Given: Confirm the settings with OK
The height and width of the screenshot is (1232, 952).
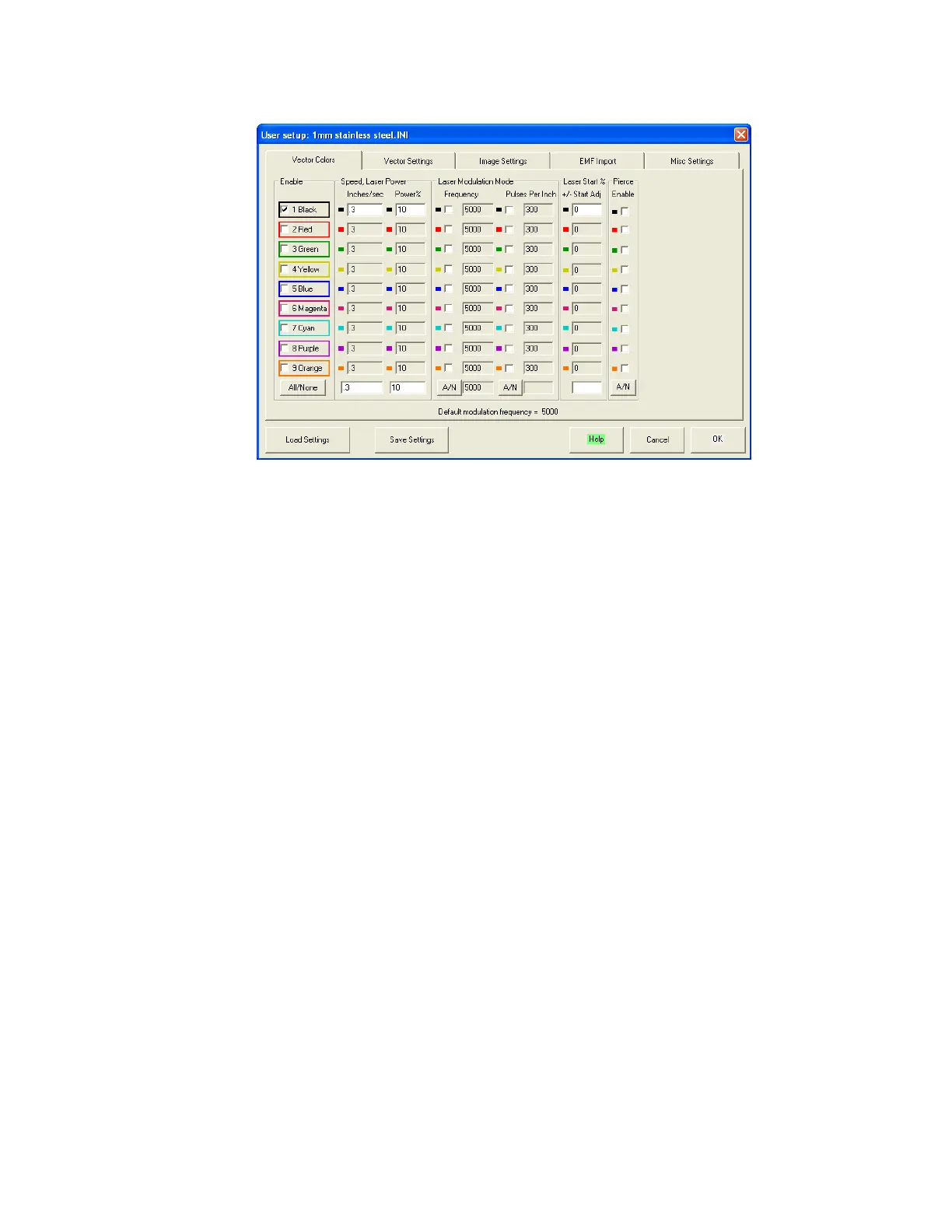Looking at the screenshot, I should (718, 439).
